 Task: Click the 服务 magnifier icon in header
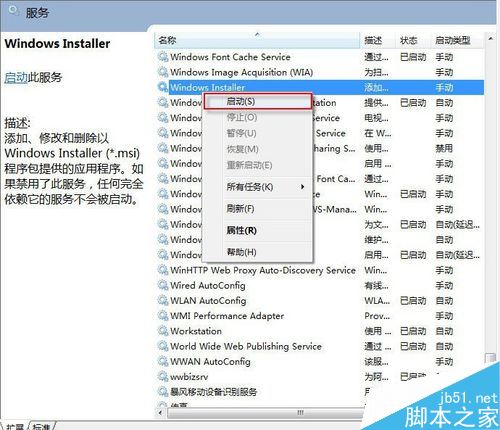(14, 12)
